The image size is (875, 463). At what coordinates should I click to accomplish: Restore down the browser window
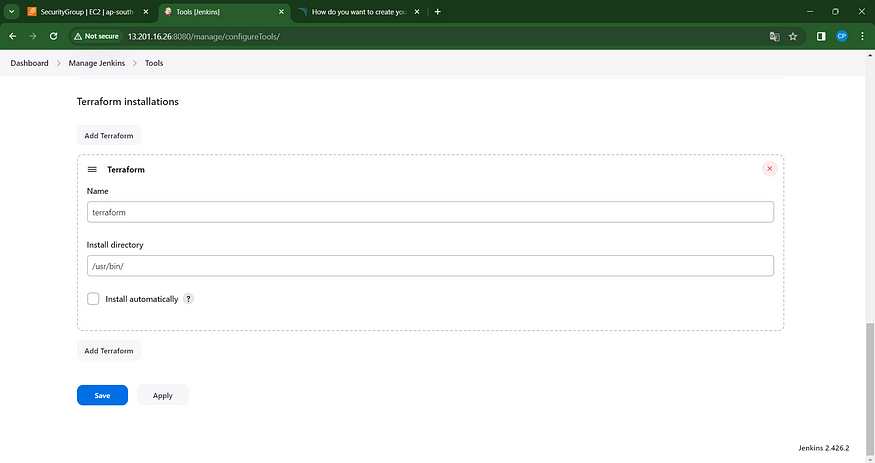click(x=835, y=12)
